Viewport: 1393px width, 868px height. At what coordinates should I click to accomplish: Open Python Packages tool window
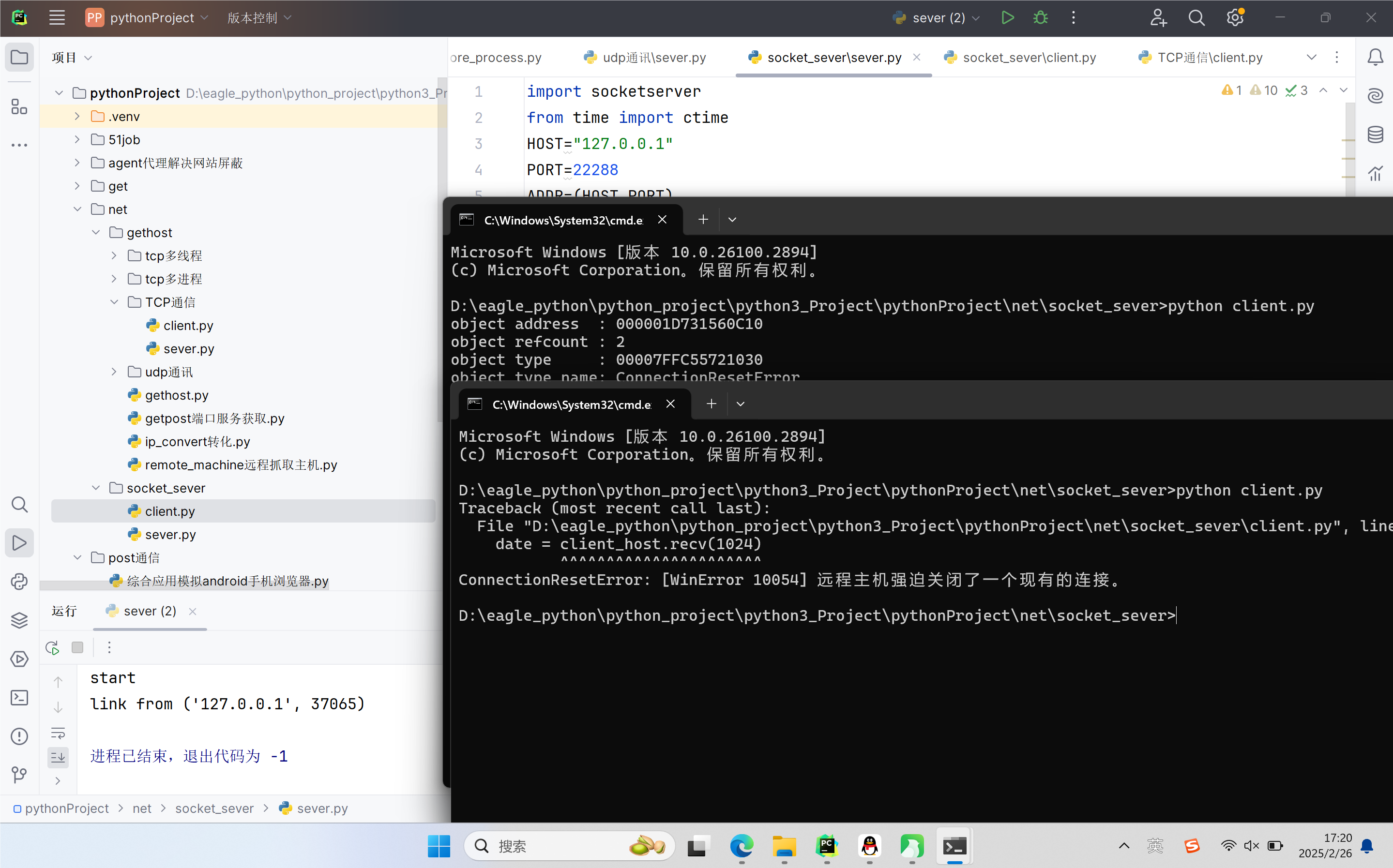click(x=19, y=620)
